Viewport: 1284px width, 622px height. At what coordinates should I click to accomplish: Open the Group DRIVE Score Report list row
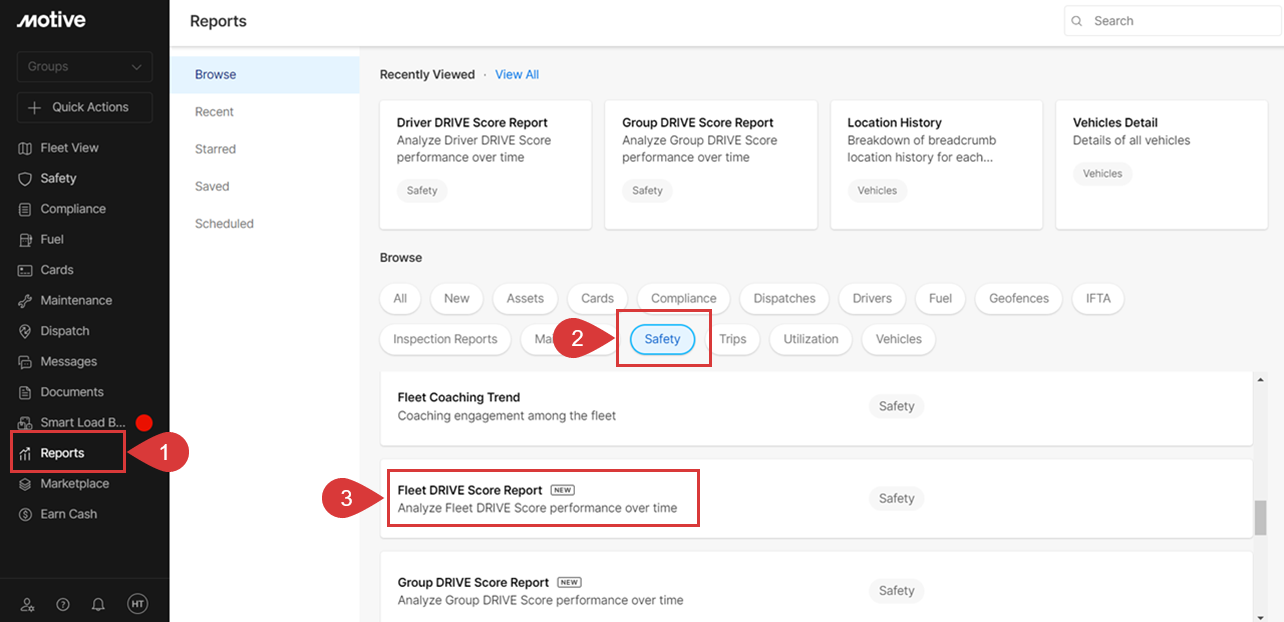(x=816, y=587)
